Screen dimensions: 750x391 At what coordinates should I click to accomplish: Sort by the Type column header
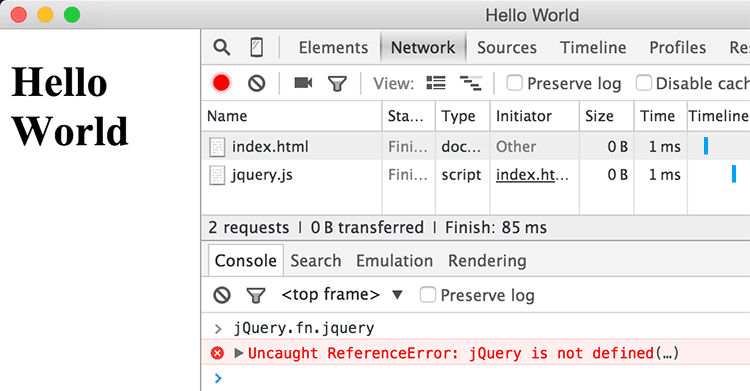463,116
